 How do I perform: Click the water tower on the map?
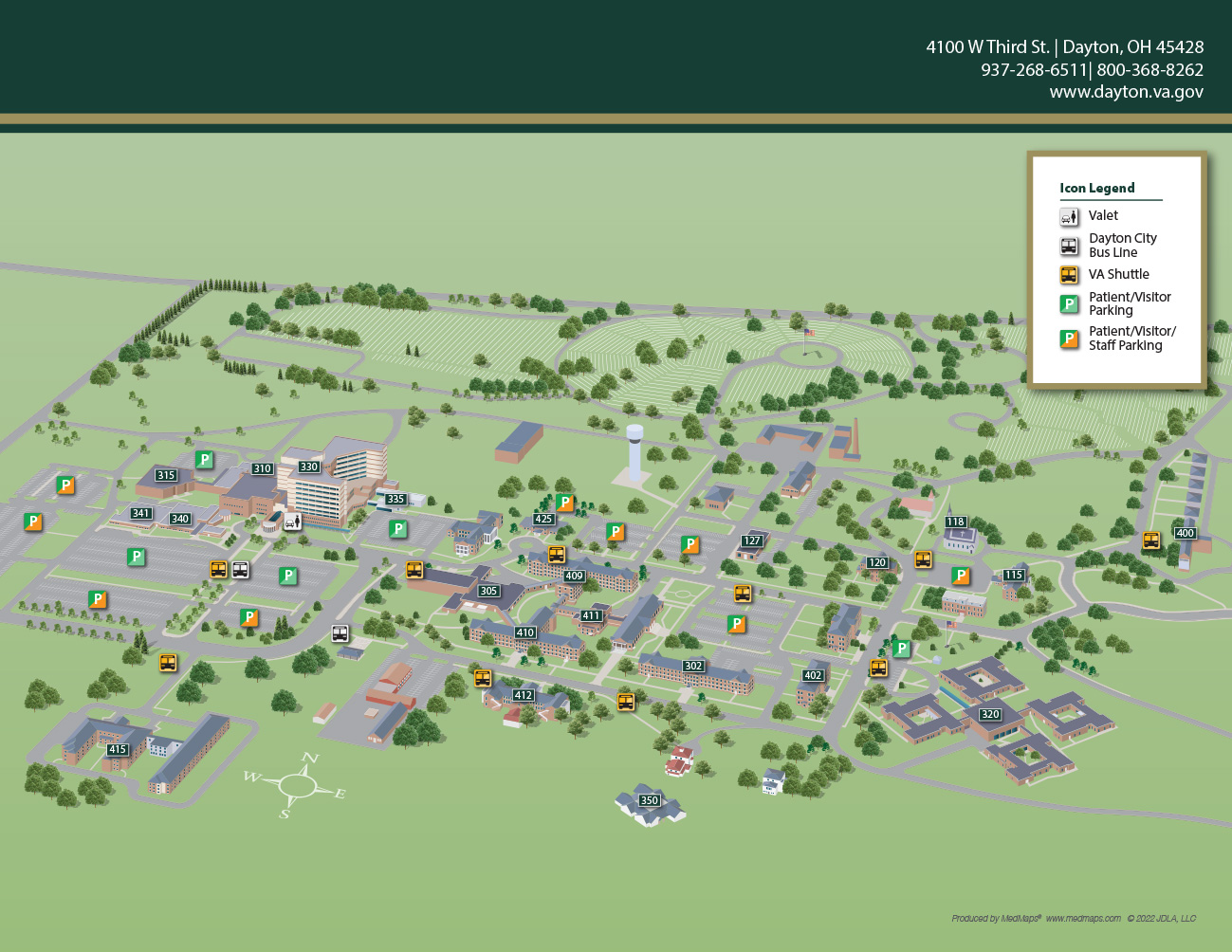(x=634, y=454)
